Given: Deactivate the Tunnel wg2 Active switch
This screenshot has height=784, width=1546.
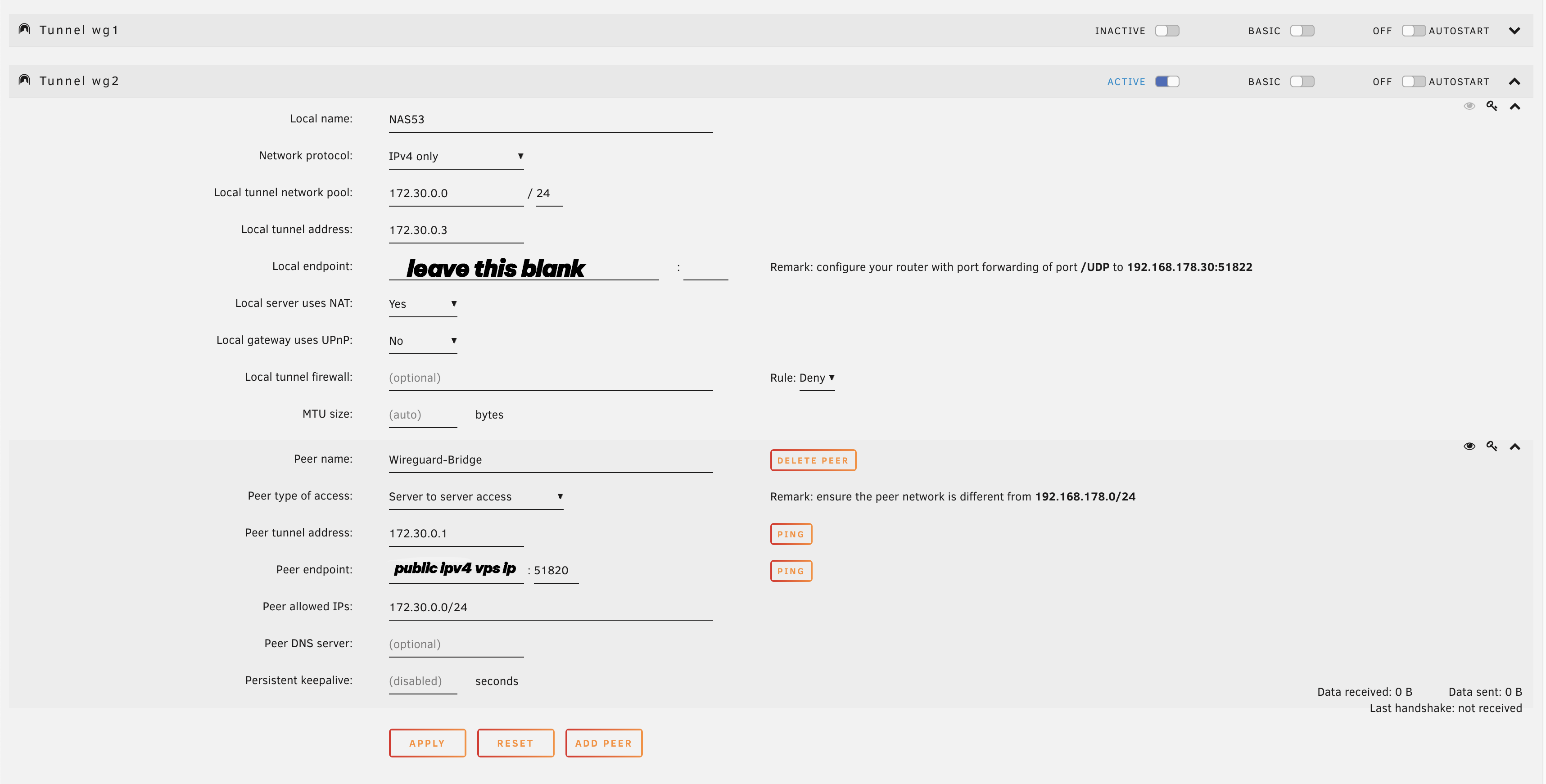Looking at the screenshot, I should coord(1166,81).
